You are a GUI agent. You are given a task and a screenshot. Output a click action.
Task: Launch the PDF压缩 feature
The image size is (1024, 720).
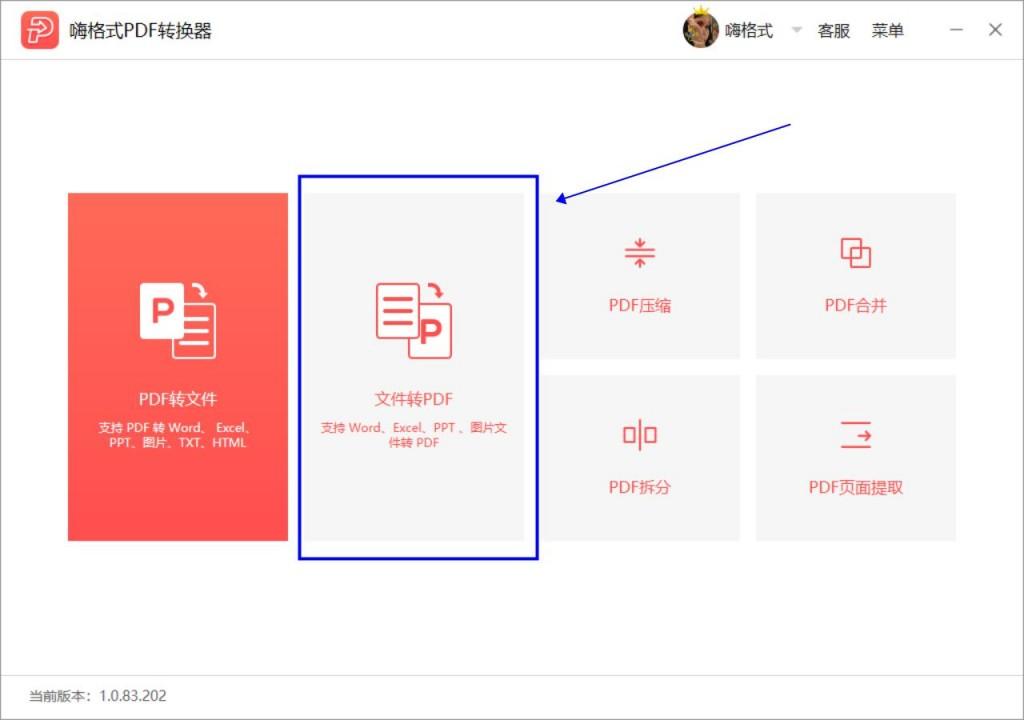point(640,275)
